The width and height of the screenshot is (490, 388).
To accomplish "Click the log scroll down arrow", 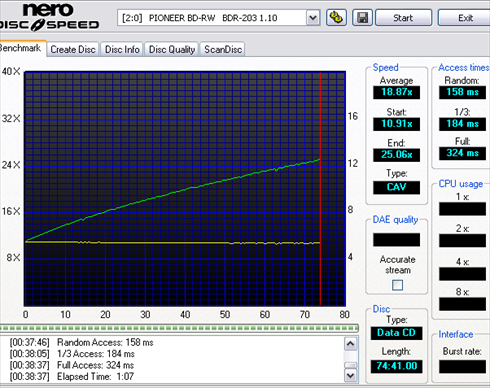I will [350, 376].
